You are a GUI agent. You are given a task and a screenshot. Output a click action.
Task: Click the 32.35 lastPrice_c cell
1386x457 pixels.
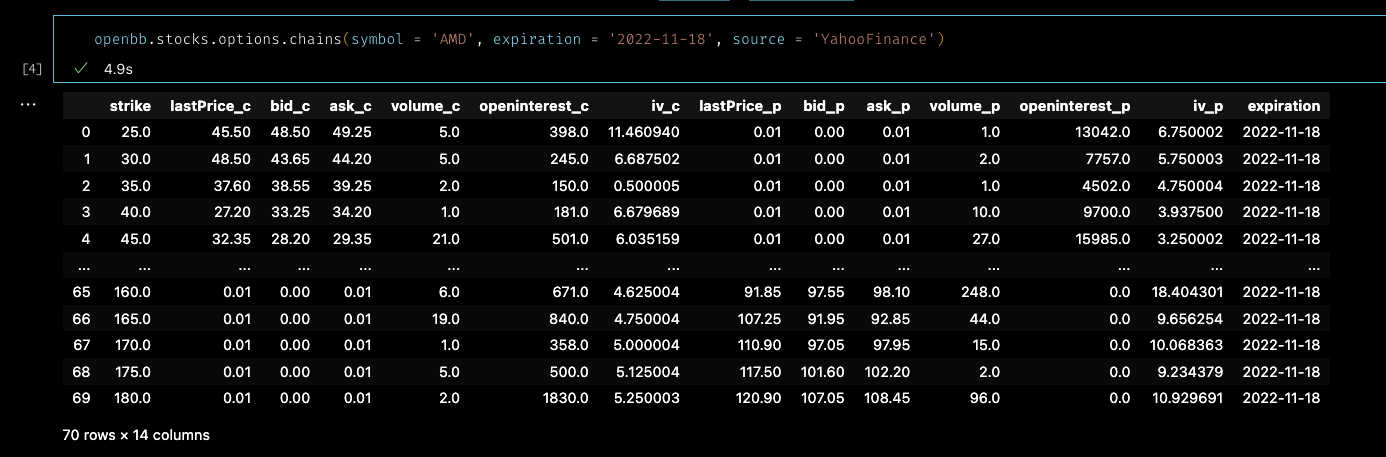[x=231, y=240]
